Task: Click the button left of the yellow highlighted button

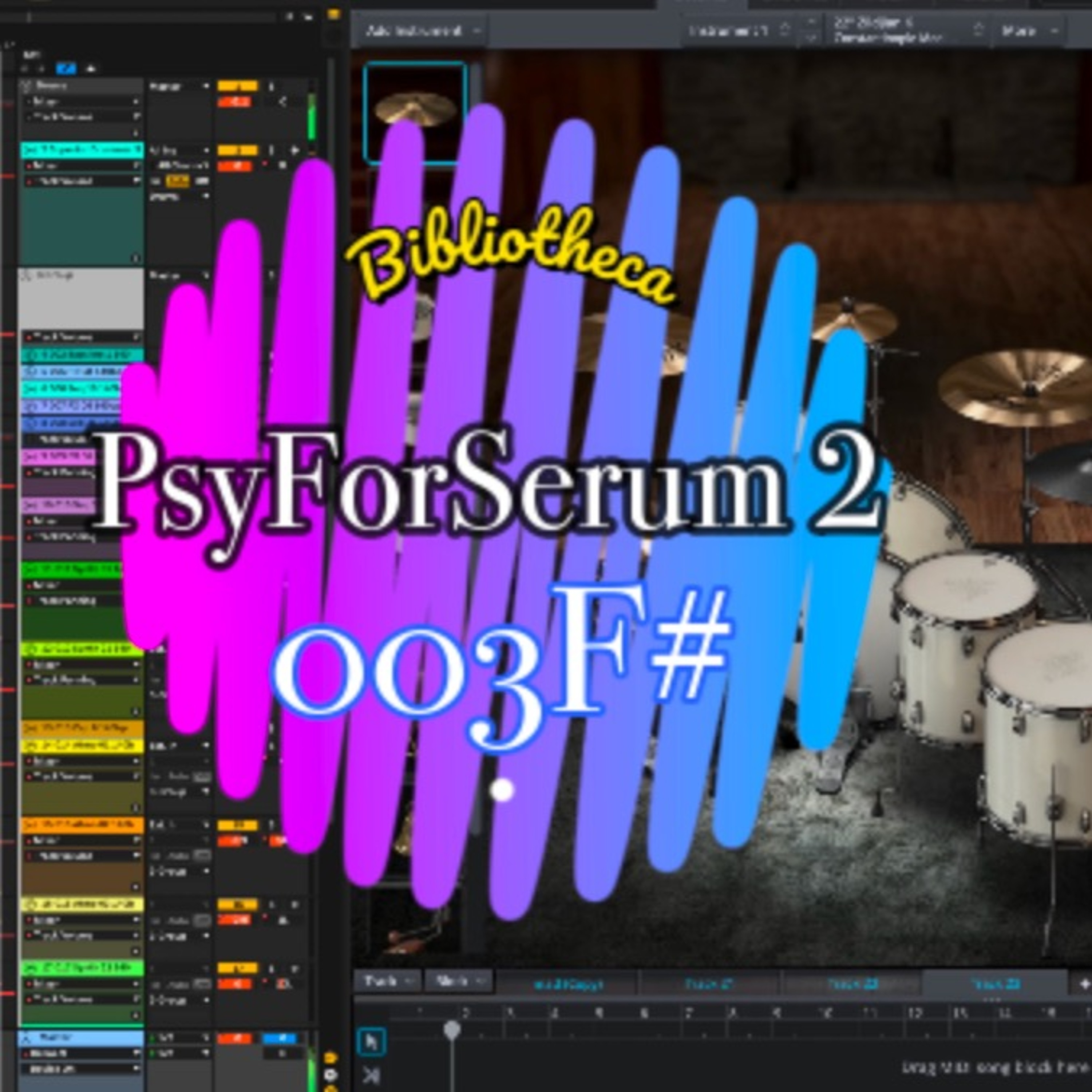Action: (155, 181)
